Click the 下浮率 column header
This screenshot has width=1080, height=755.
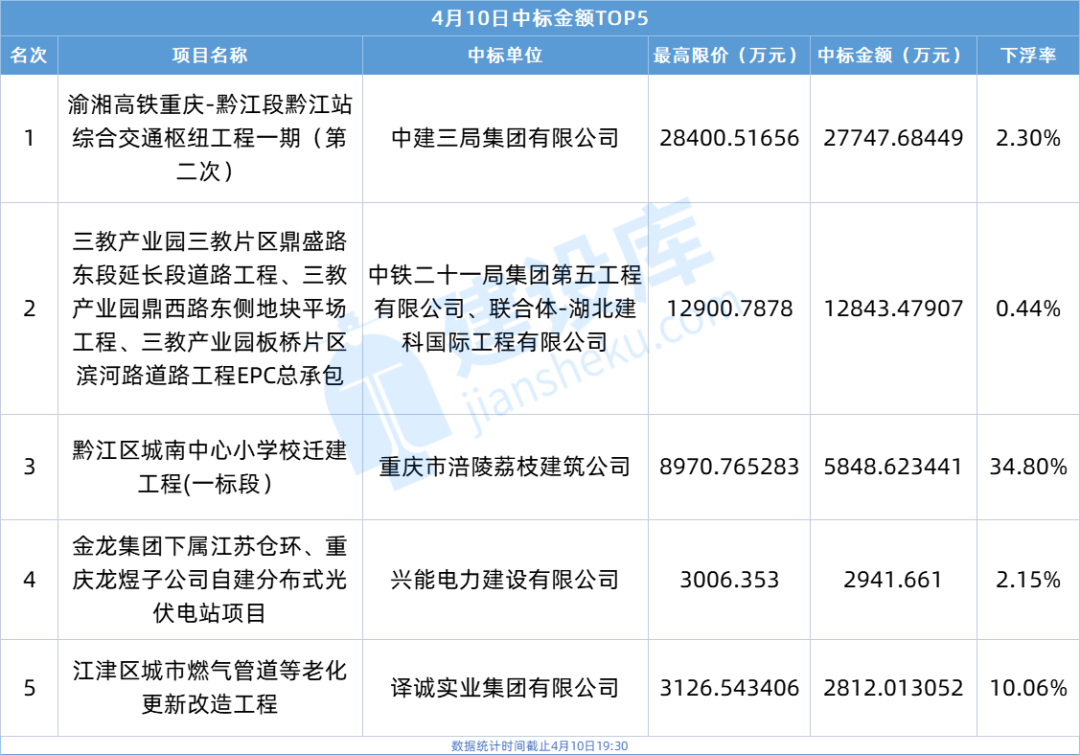pyautogui.click(x=1028, y=55)
